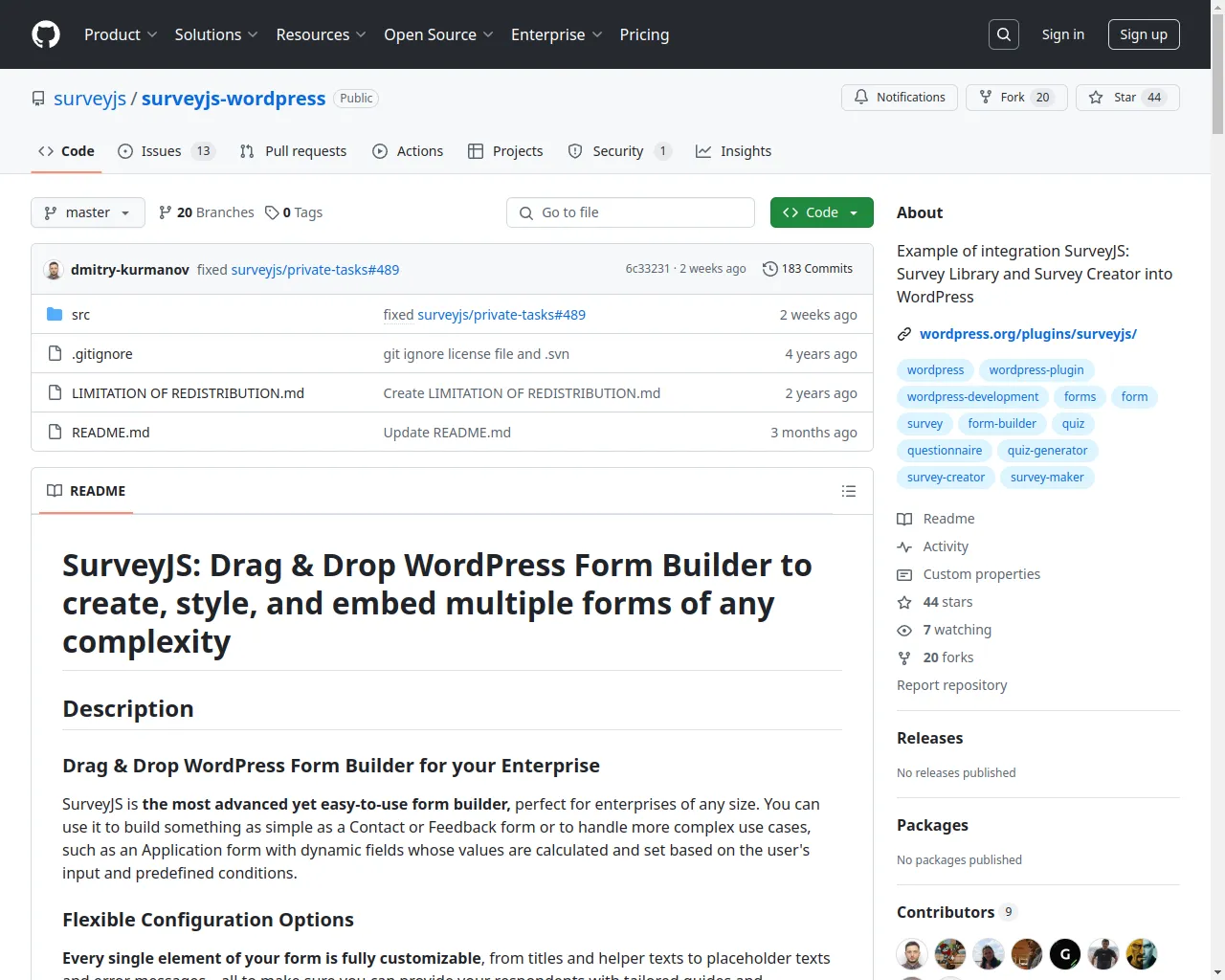Expand the Enterprise menu
This screenshot has height=980, width=1225.
pyautogui.click(x=557, y=34)
